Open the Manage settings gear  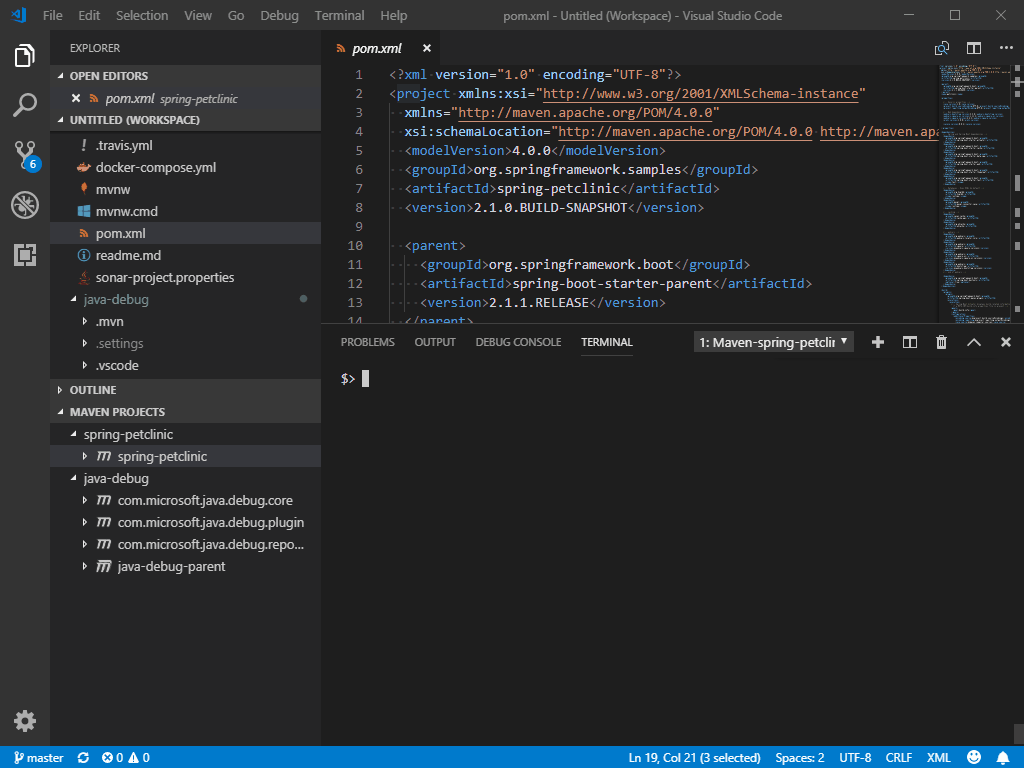25,720
